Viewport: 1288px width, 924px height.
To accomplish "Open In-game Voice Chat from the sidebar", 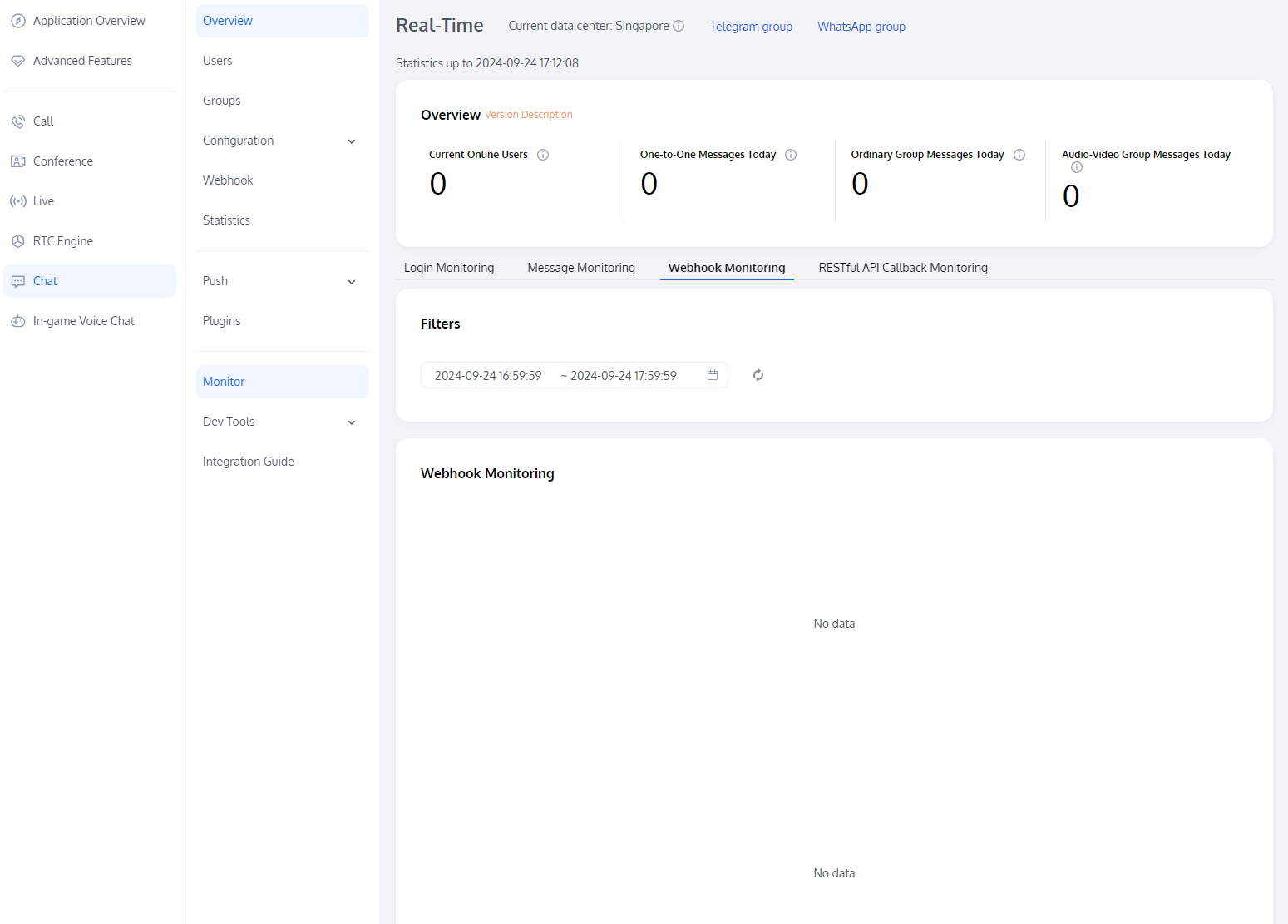I will click(x=83, y=321).
